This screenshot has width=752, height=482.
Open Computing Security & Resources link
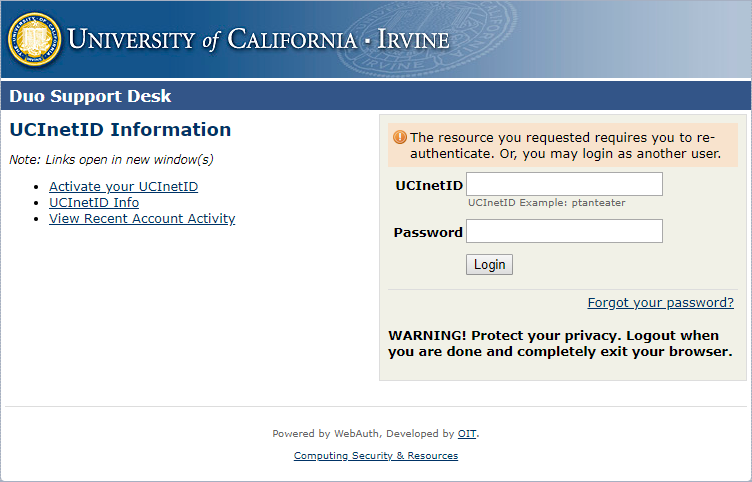pyautogui.click(x=376, y=456)
